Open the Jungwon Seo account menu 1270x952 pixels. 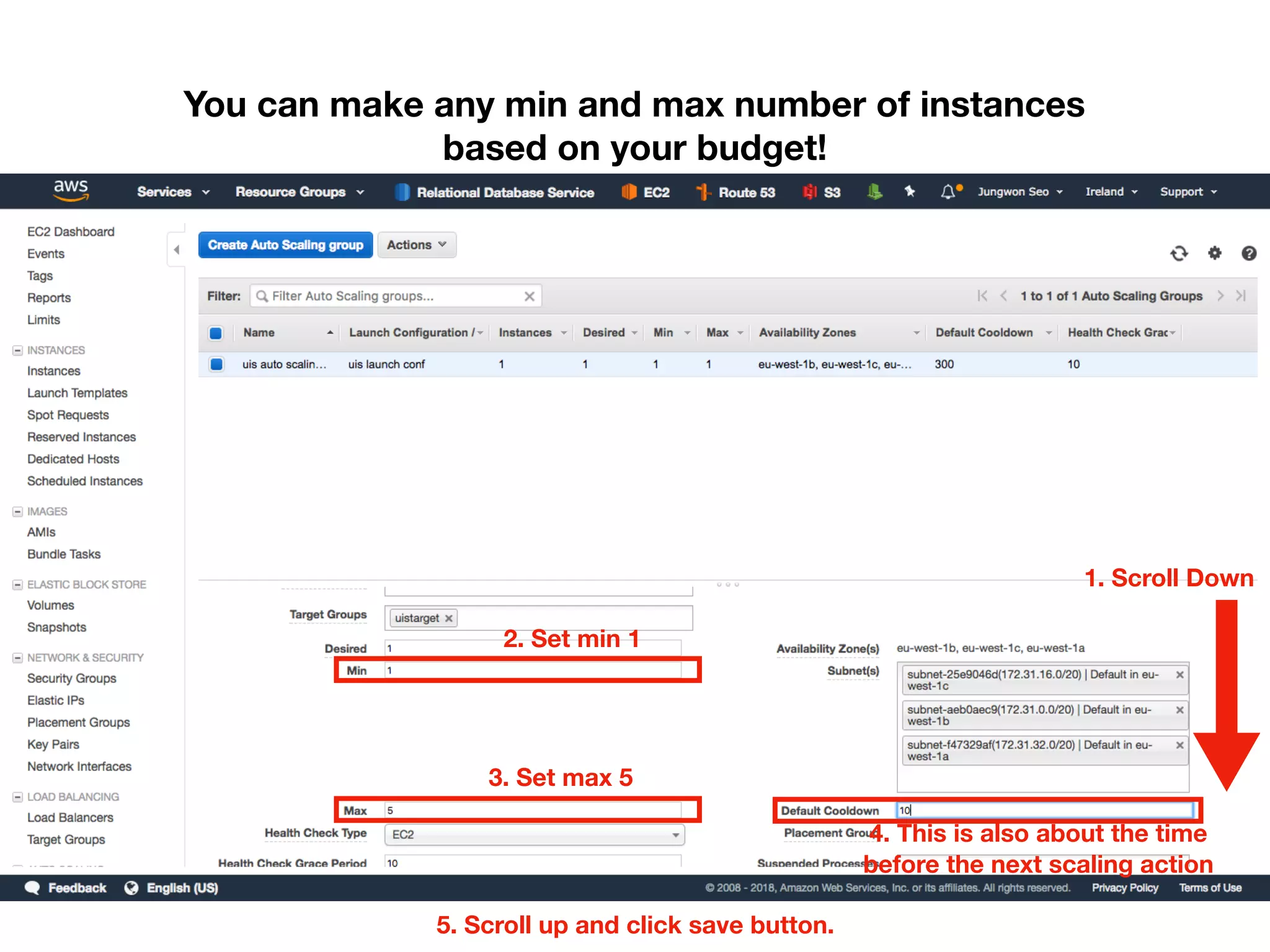tap(1020, 192)
